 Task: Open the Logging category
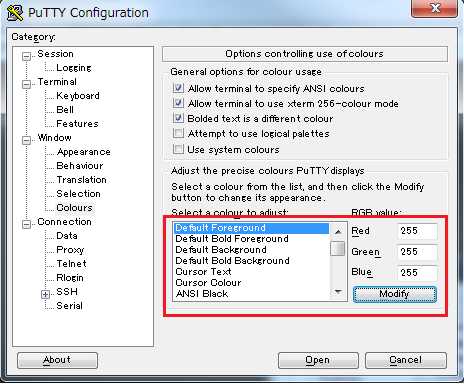coord(74,68)
